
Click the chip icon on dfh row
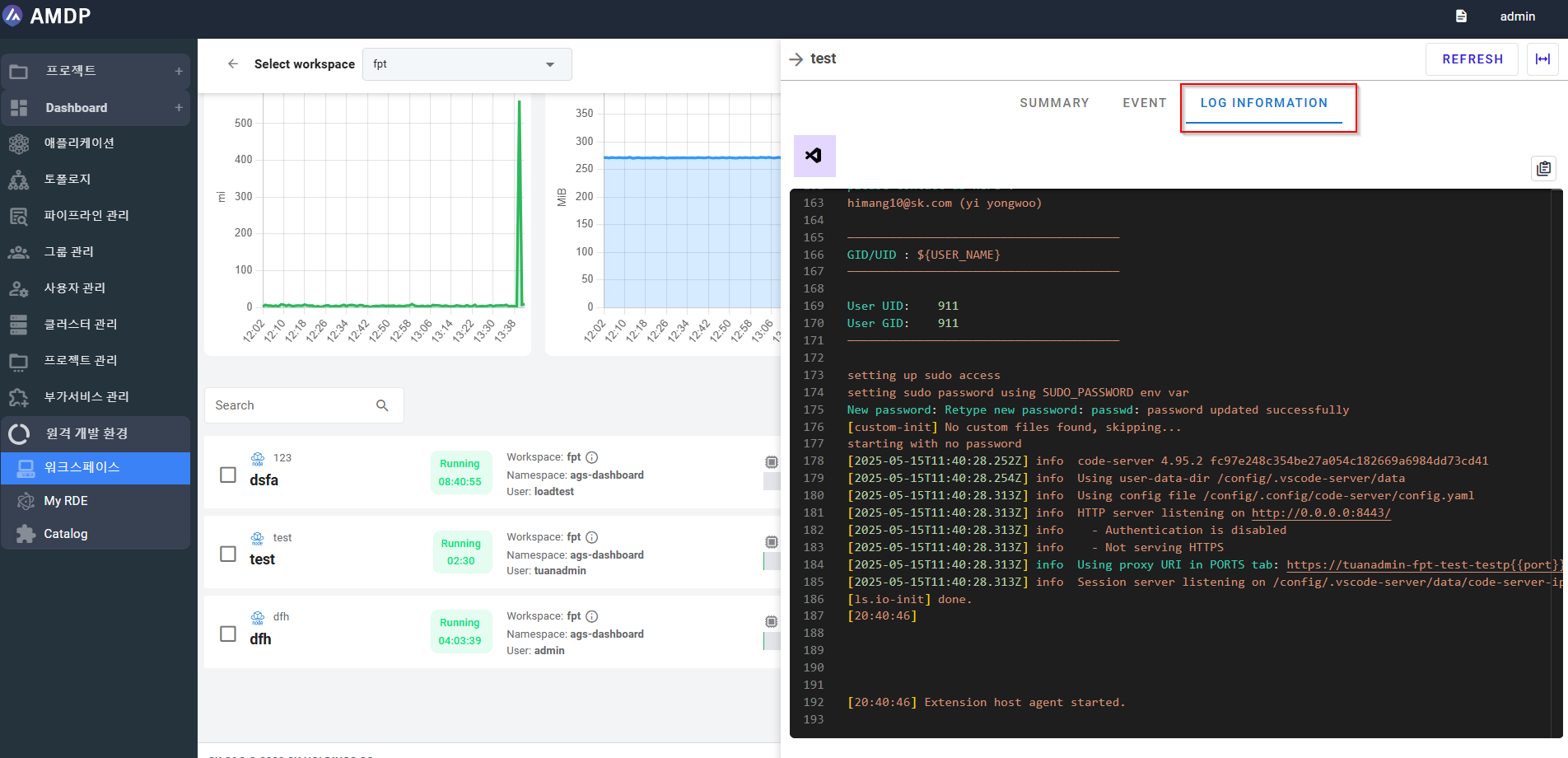click(x=772, y=622)
